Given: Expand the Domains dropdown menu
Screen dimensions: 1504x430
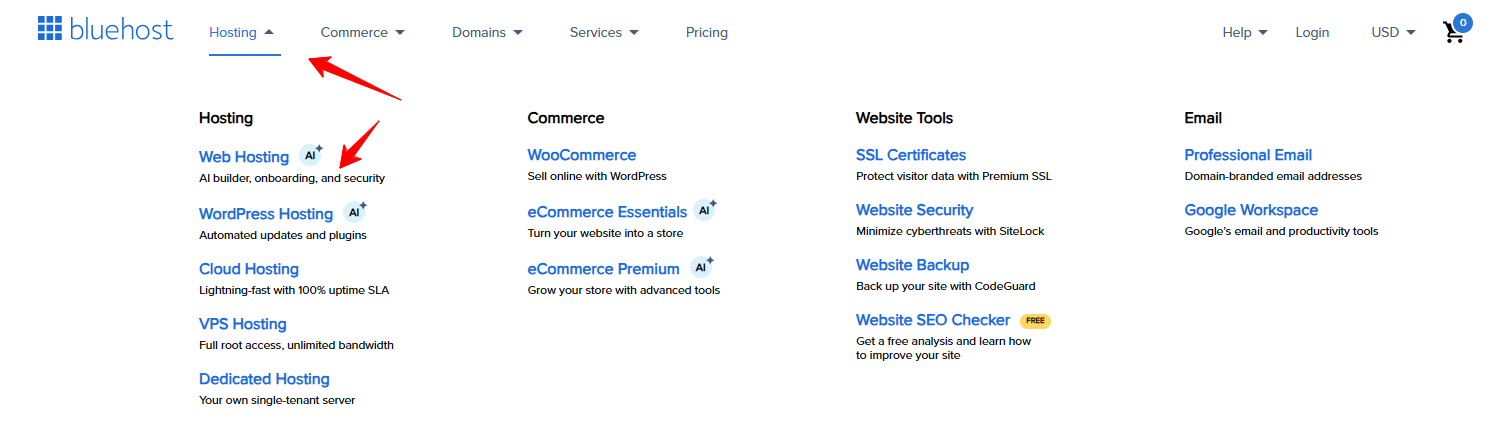Looking at the screenshot, I should click(487, 32).
